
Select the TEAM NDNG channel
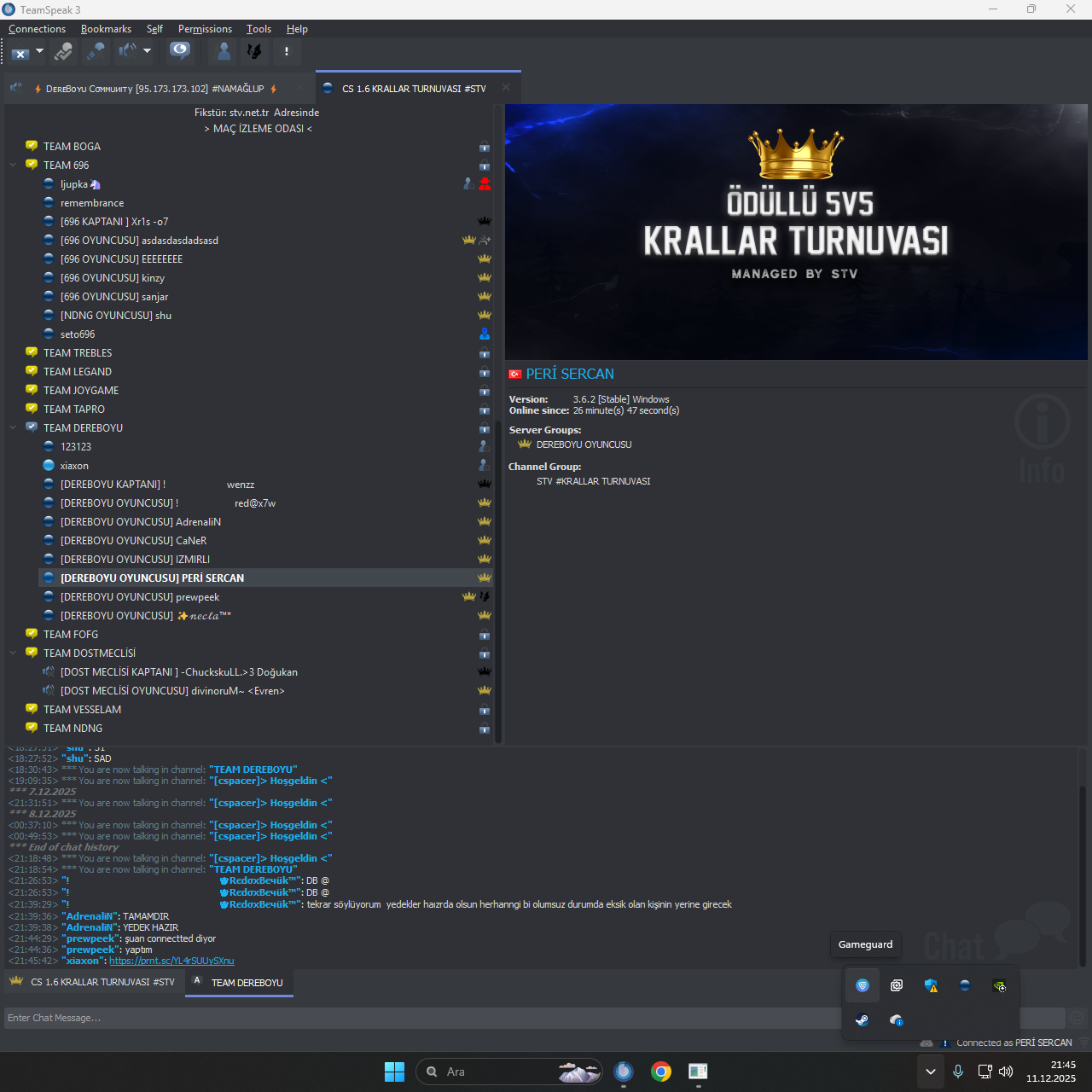click(x=73, y=729)
